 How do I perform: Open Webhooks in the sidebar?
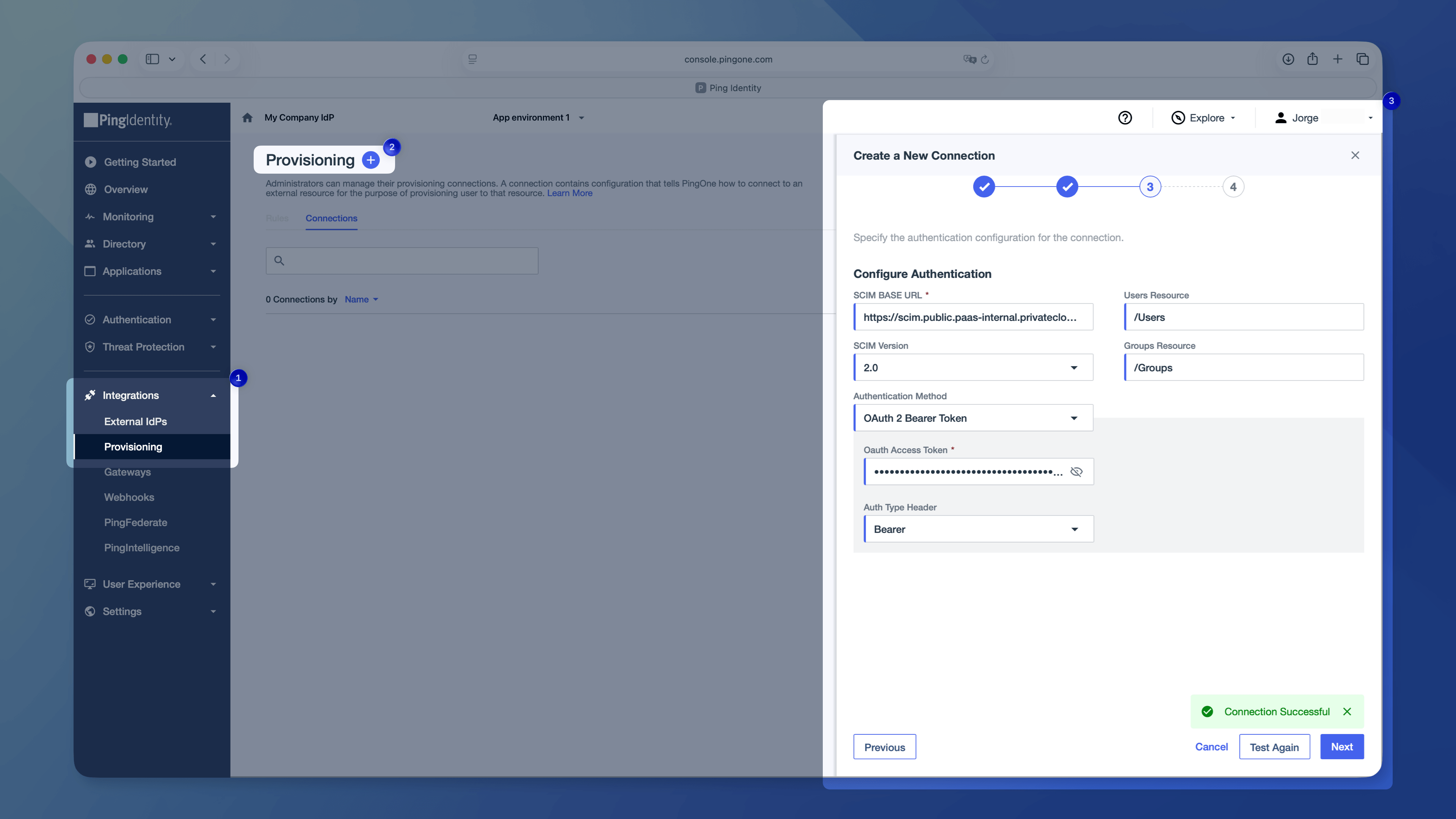[x=129, y=497]
